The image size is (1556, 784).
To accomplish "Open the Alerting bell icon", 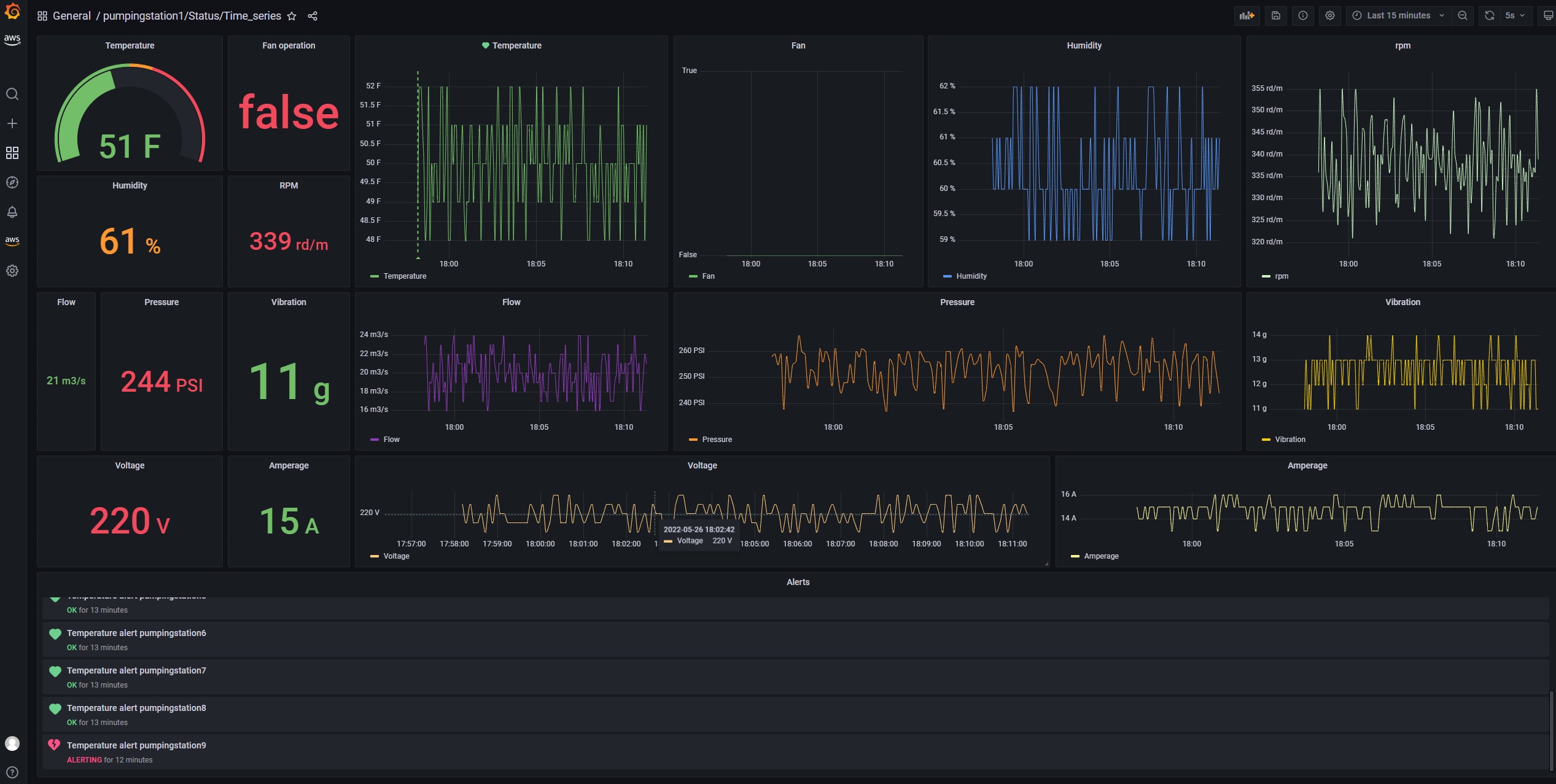I will pyautogui.click(x=12, y=212).
